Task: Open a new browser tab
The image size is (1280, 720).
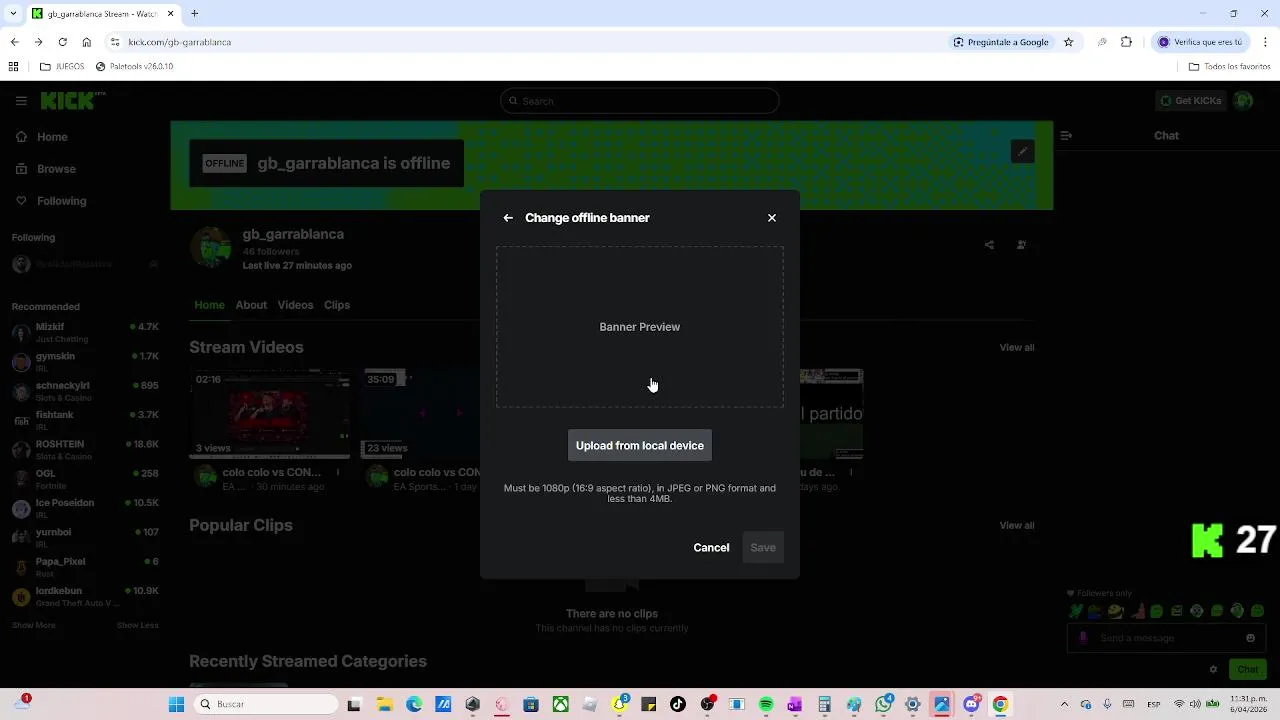Action: pyautogui.click(x=195, y=14)
